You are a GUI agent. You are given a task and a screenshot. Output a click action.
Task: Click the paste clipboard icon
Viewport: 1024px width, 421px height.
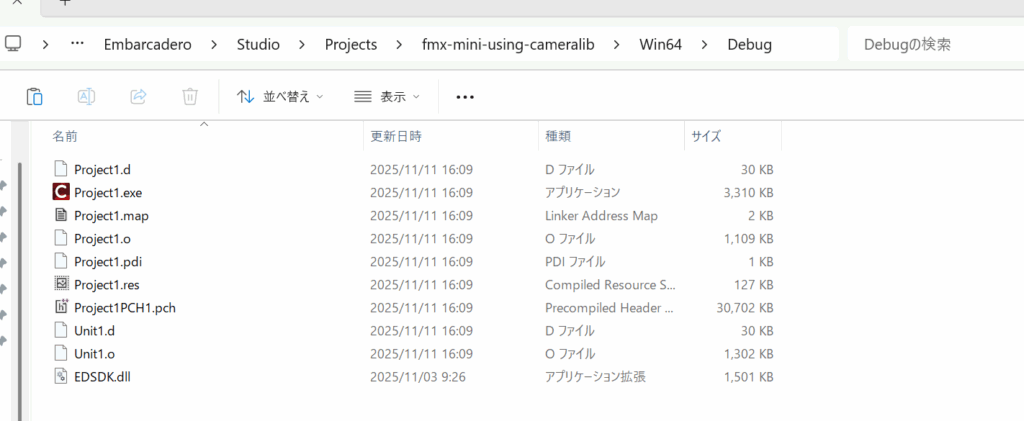(x=35, y=97)
